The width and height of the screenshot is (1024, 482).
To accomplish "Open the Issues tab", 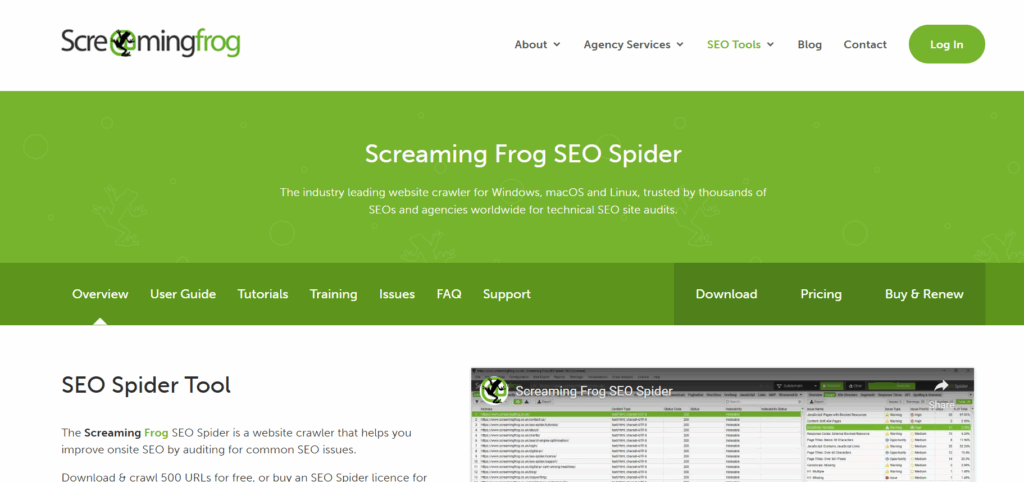I will point(397,294).
